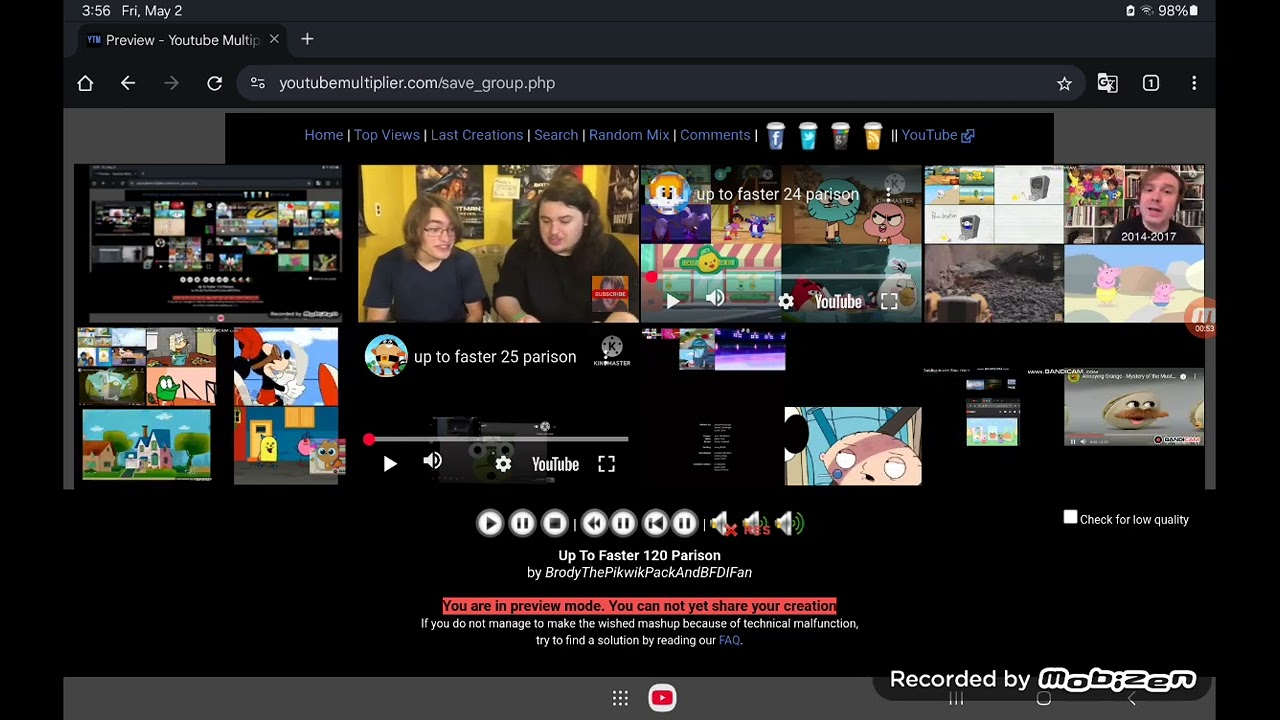
Task: Open the Top Views link
Action: [386, 135]
